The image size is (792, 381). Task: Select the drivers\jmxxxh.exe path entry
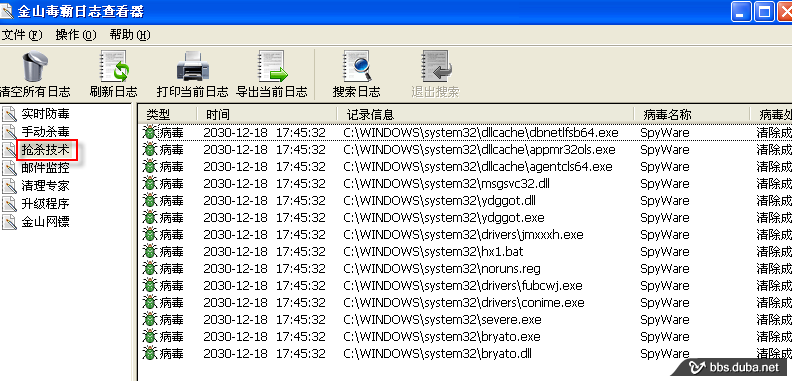point(463,234)
